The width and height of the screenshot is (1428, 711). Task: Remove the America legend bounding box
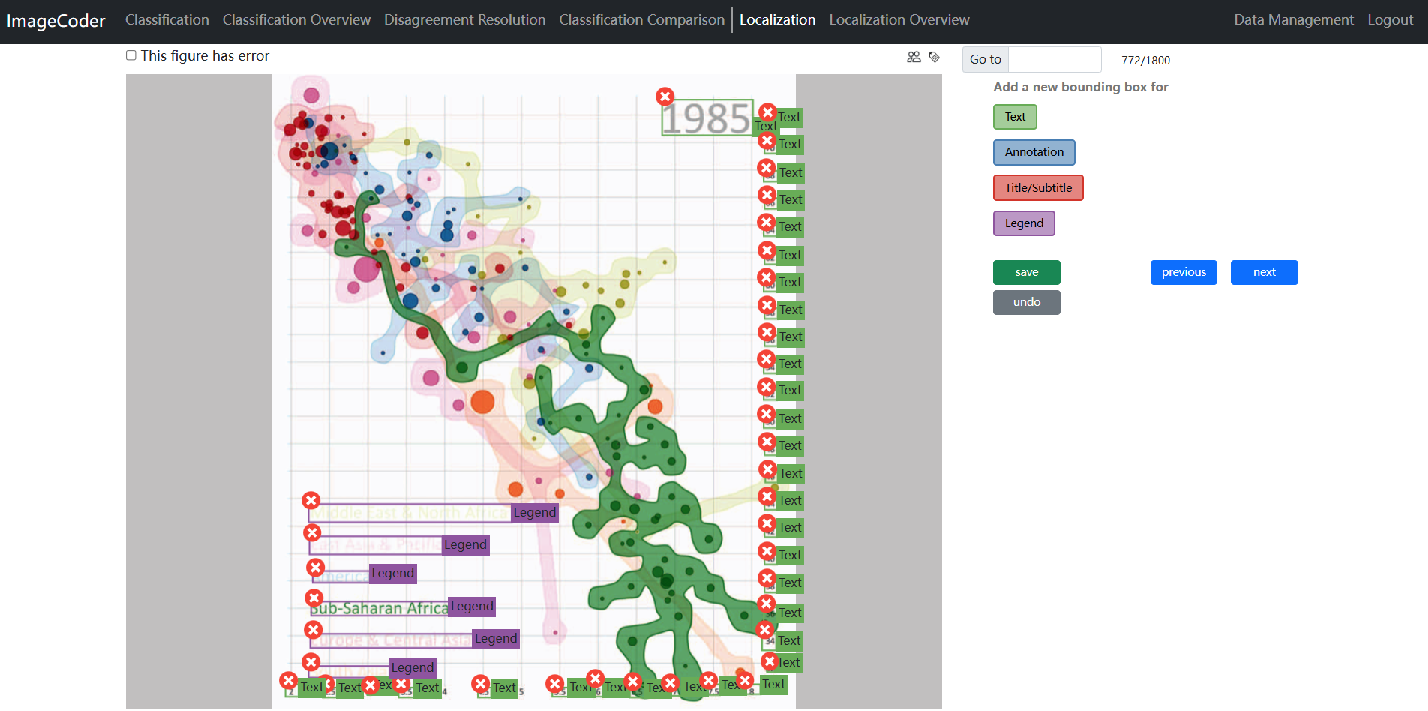click(x=316, y=568)
